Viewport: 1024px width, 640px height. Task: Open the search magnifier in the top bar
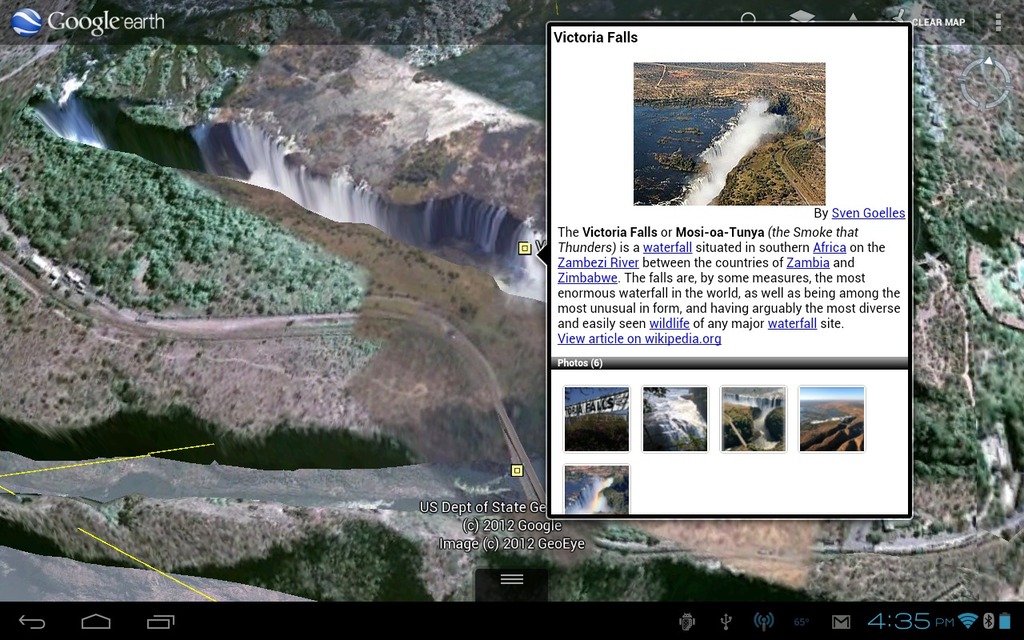coord(748,20)
